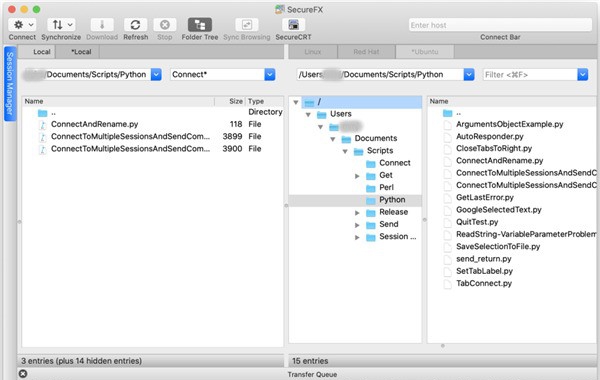The height and width of the screenshot is (380, 600).
Task: Click the Users folder icon in tree
Action: 322,114
